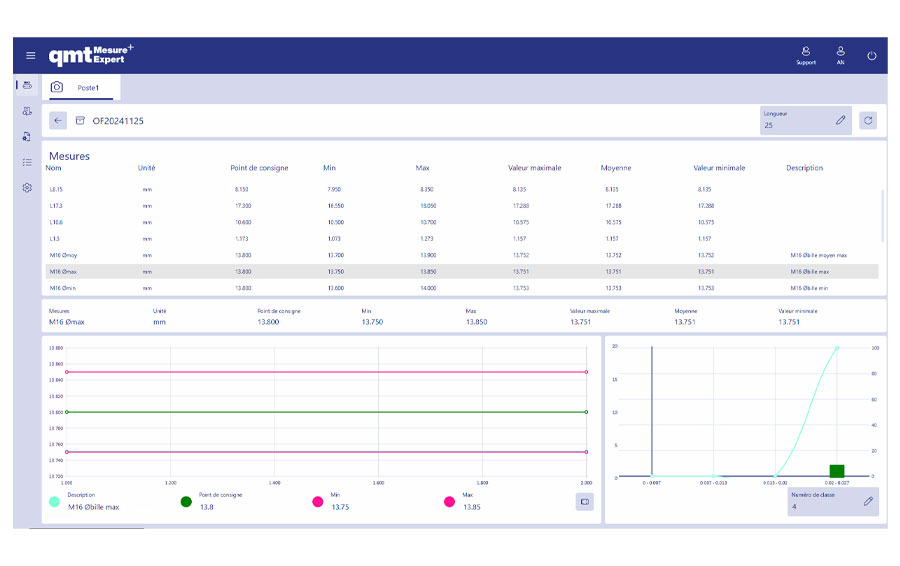The height and width of the screenshot is (566, 900).
Task: Toggle the pink Min legend marker
Action: tap(318, 501)
